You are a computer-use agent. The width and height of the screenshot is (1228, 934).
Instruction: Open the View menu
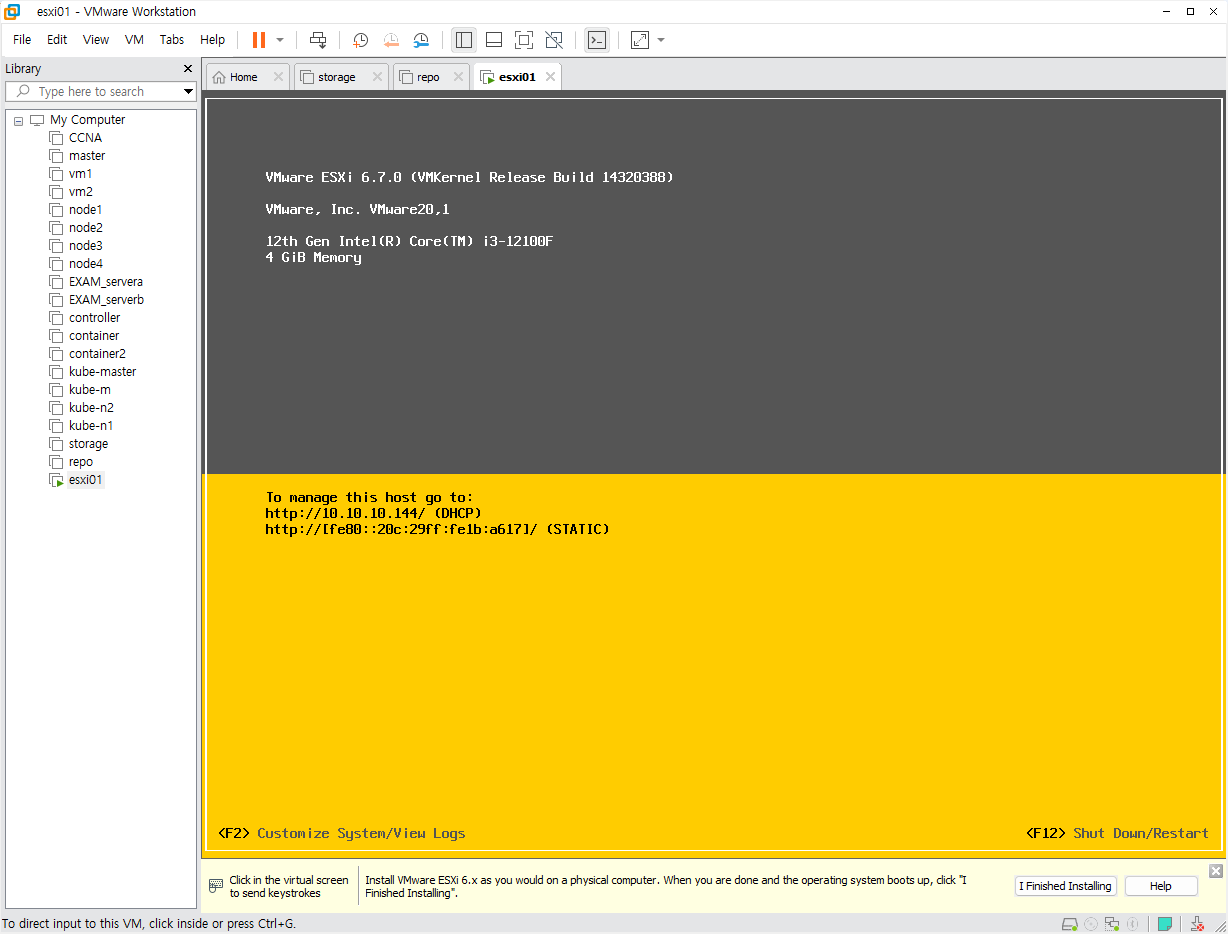point(96,40)
